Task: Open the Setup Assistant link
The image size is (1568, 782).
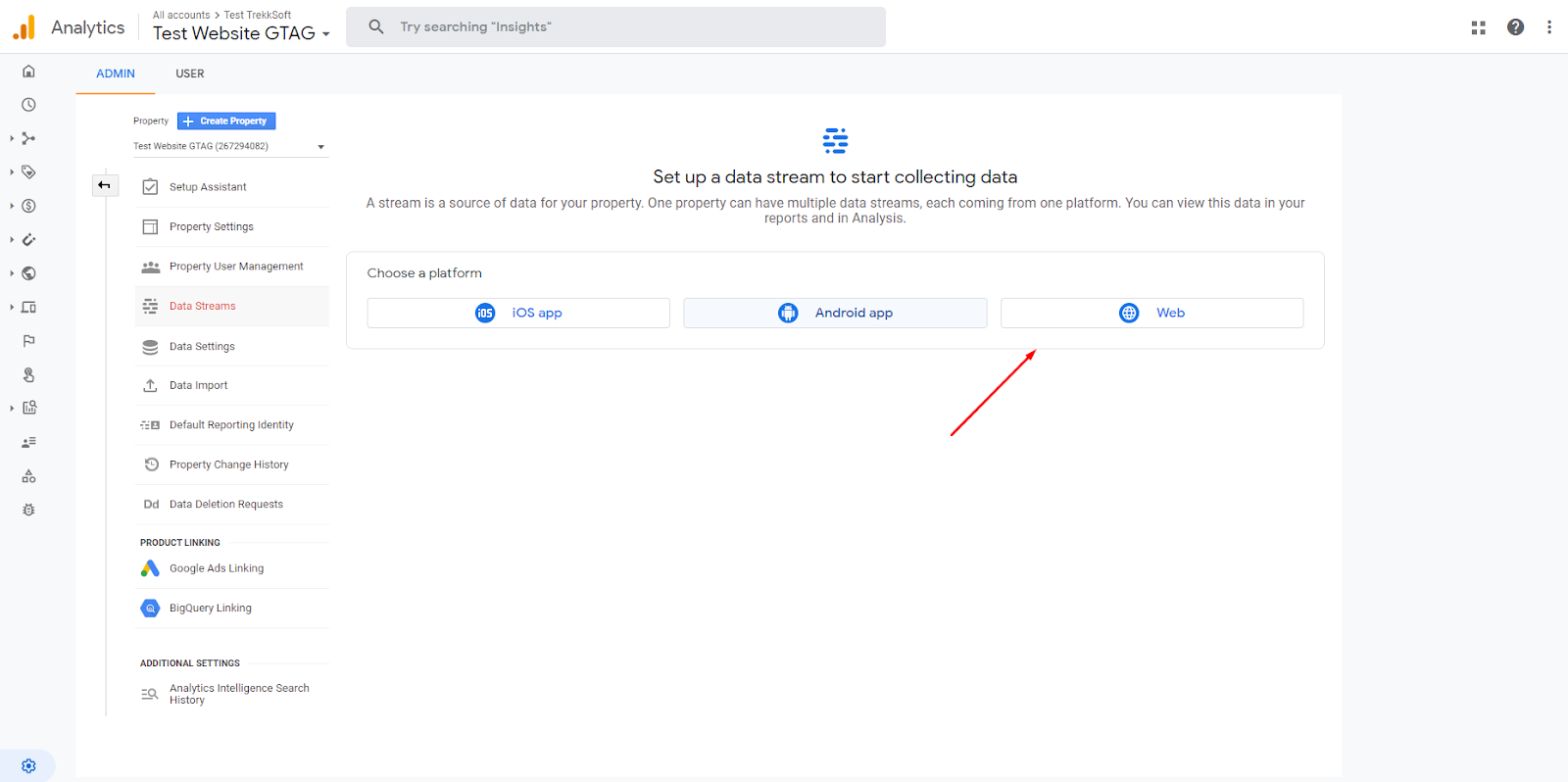Action: [208, 187]
